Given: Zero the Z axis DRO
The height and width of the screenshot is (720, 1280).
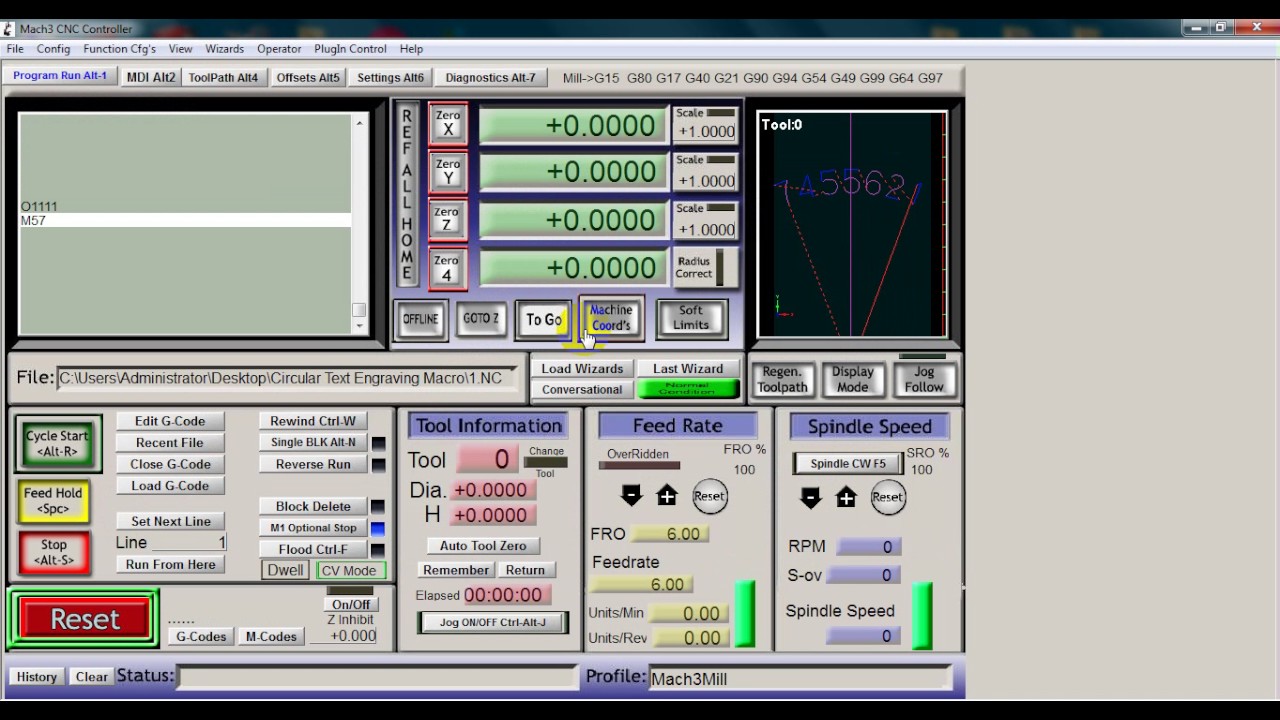Looking at the screenshot, I should click(447, 219).
